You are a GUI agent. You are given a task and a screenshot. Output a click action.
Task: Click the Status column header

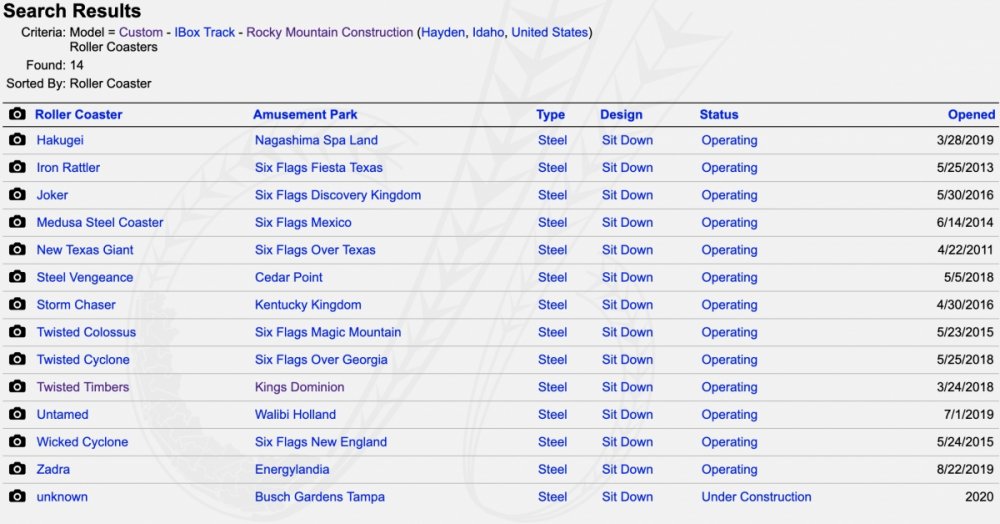coord(718,114)
